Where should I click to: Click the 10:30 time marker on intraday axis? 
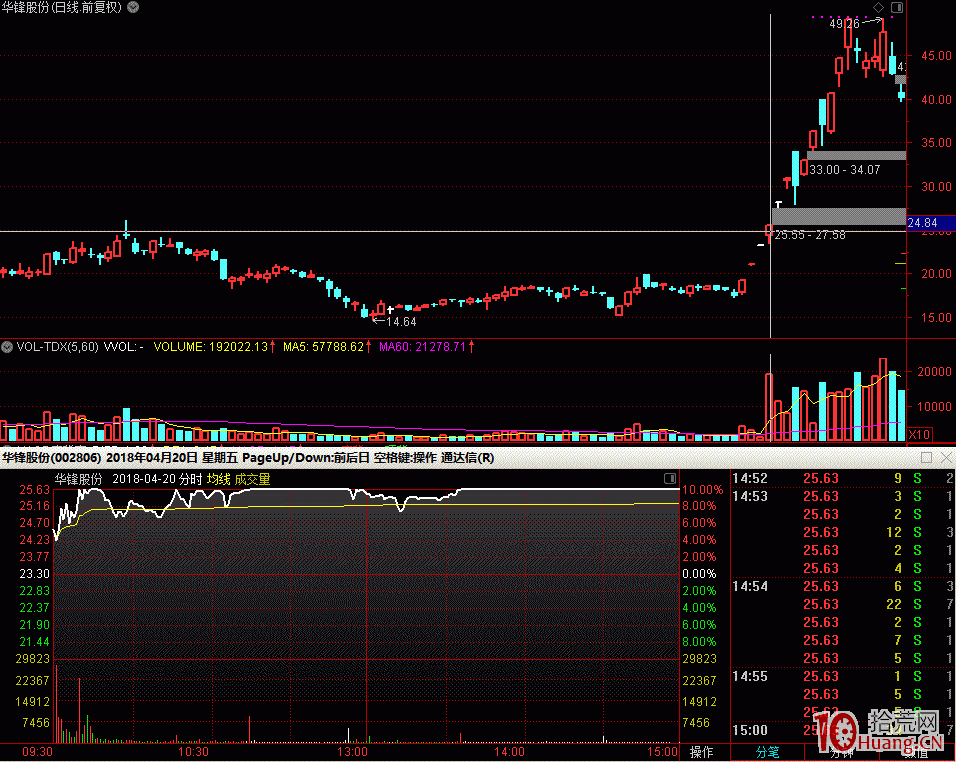193,751
